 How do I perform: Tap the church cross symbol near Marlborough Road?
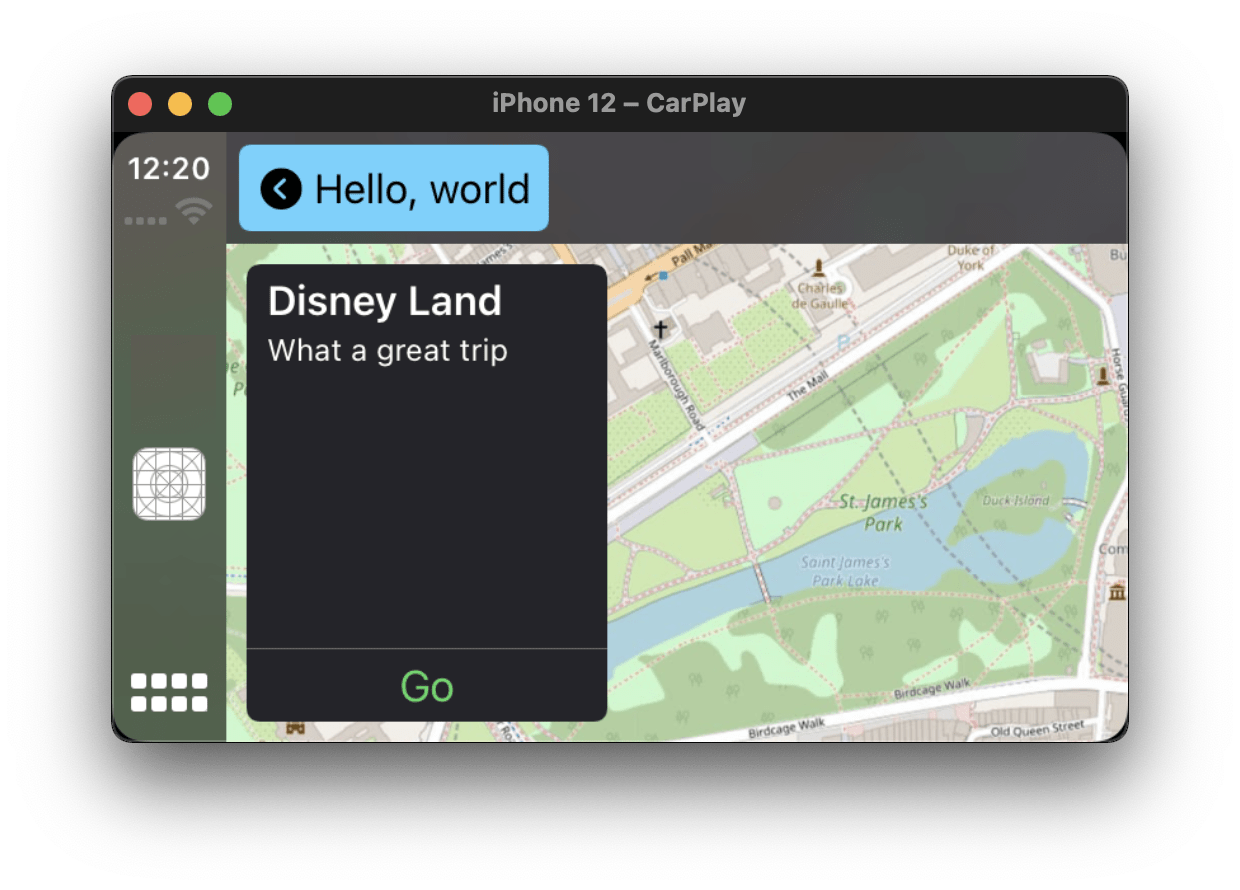pyautogui.click(x=659, y=327)
